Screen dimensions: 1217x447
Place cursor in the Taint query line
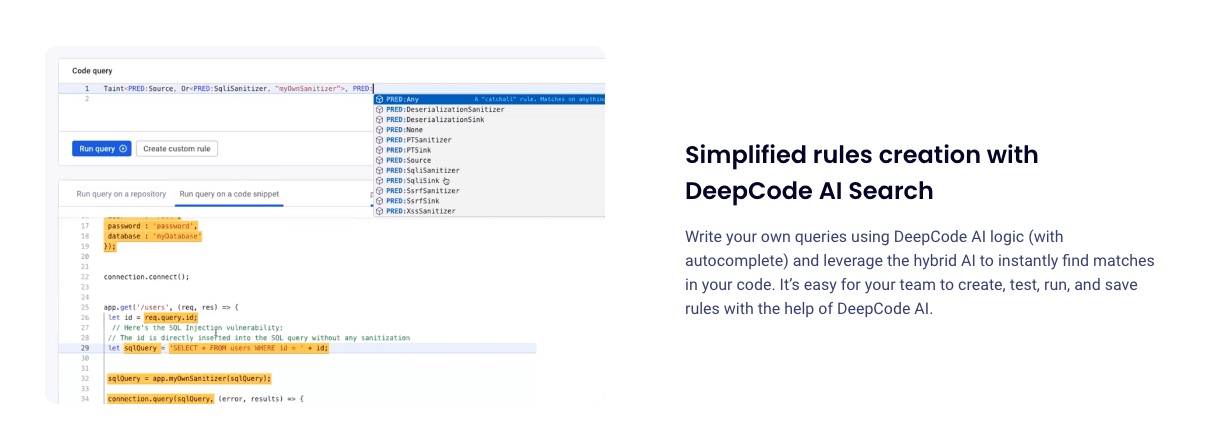238,89
